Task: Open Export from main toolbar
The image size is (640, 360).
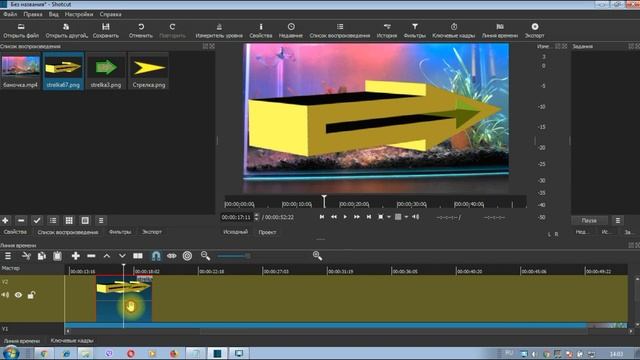Action: coord(535,31)
